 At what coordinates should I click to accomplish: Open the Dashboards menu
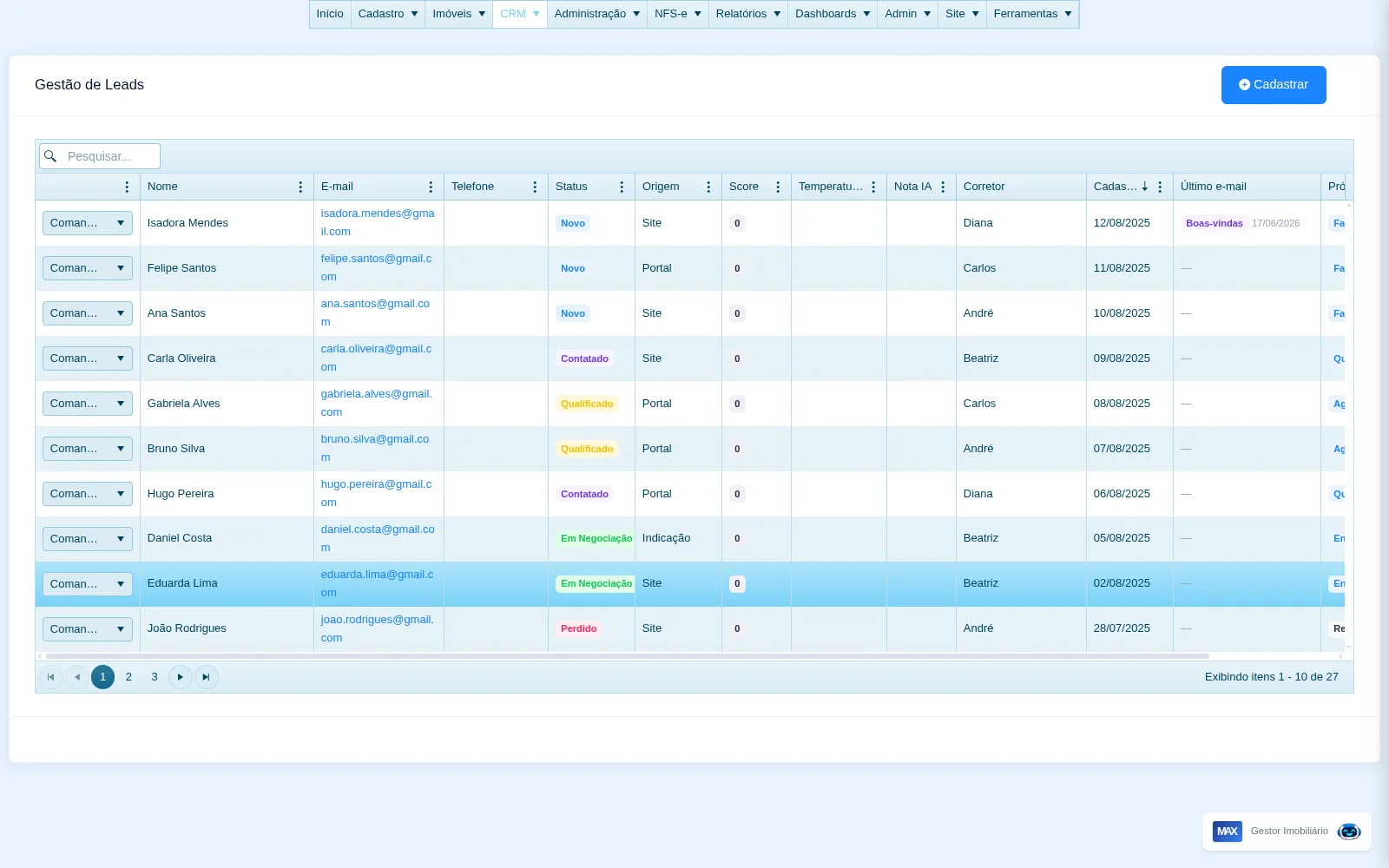point(833,14)
